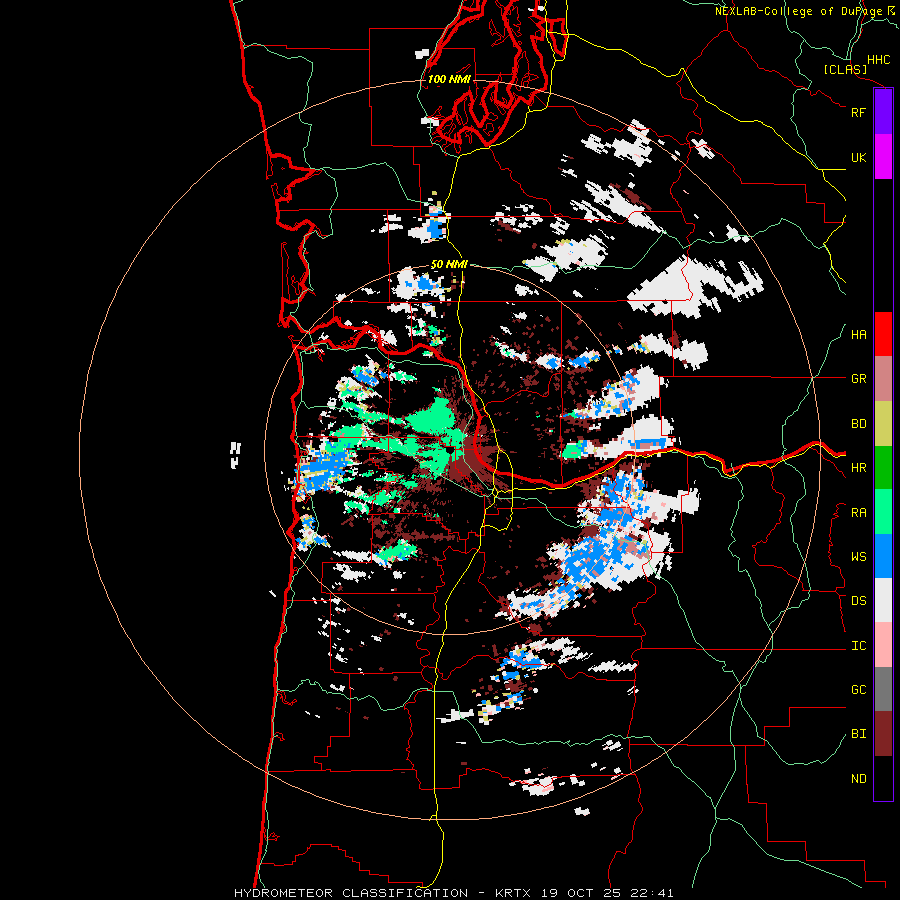Image resolution: width=900 pixels, height=900 pixels.
Task: Click the HA legend label
Action: tap(858, 335)
